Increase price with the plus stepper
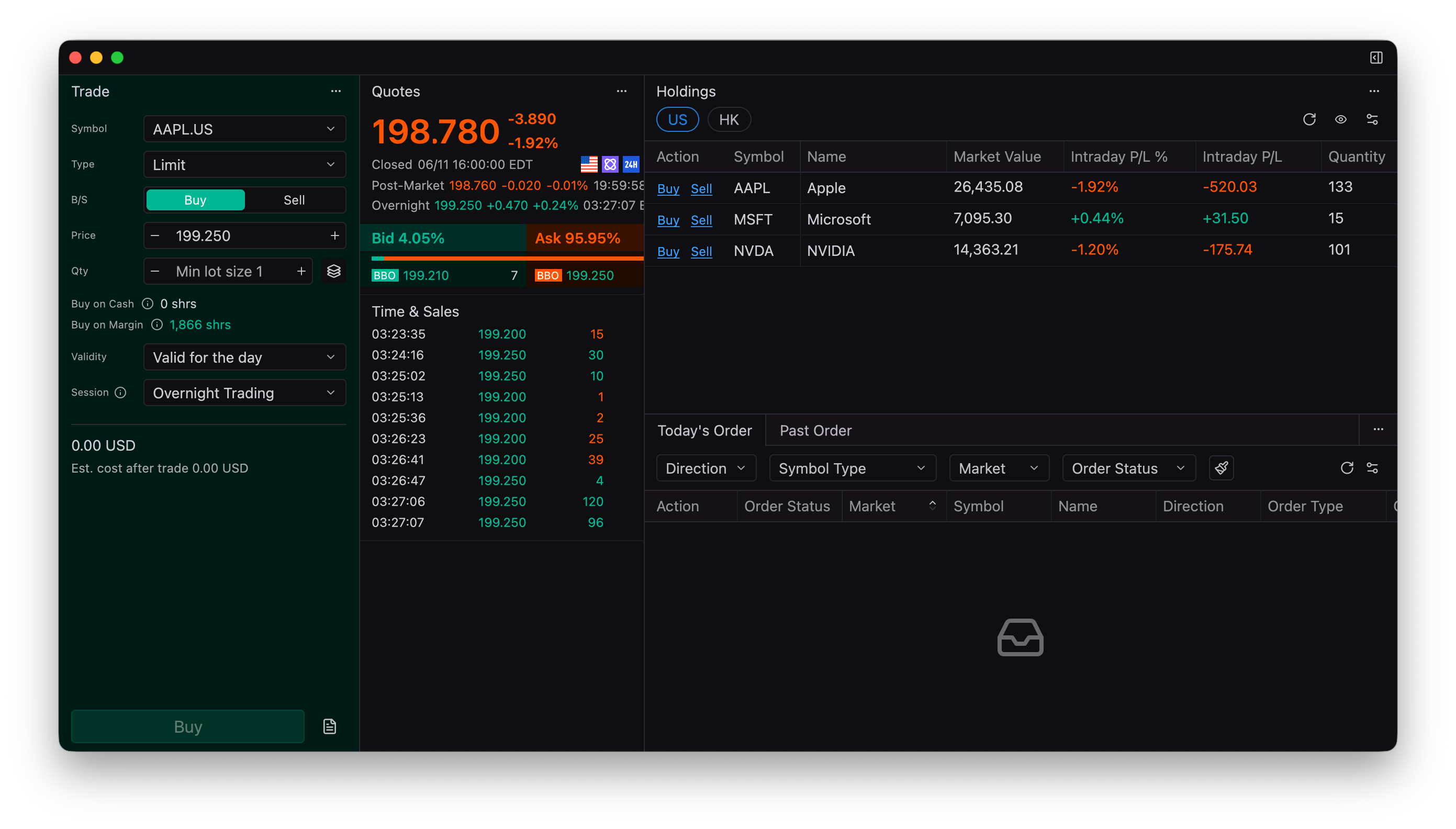The image size is (1456, 829). tap(334, 236)
